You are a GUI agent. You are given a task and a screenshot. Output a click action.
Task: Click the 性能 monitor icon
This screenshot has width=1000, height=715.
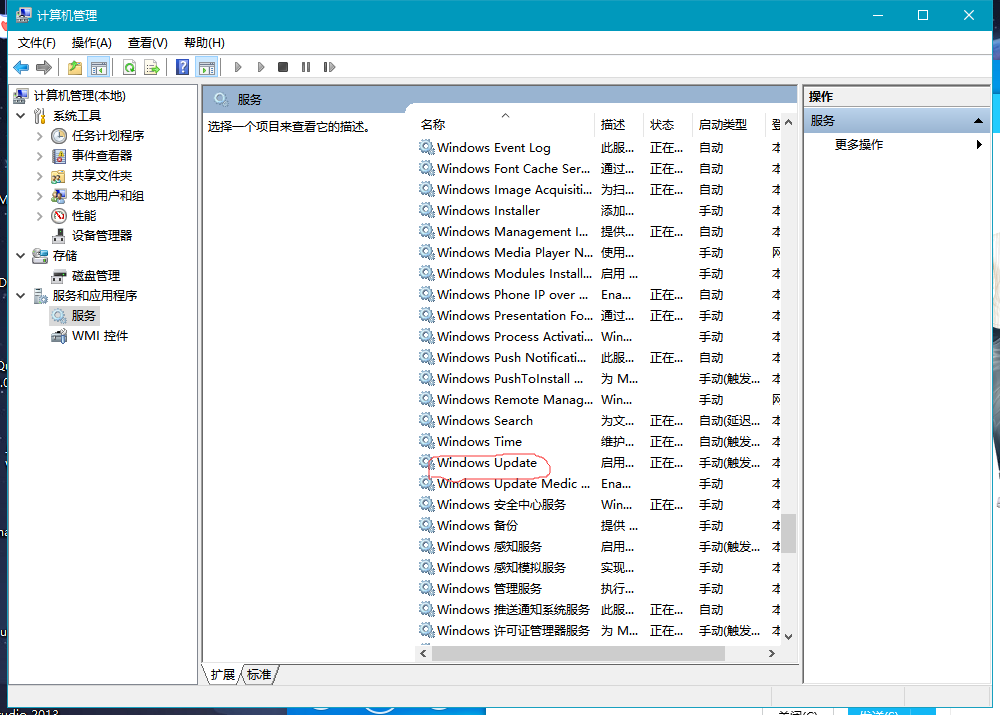[59, 216]
